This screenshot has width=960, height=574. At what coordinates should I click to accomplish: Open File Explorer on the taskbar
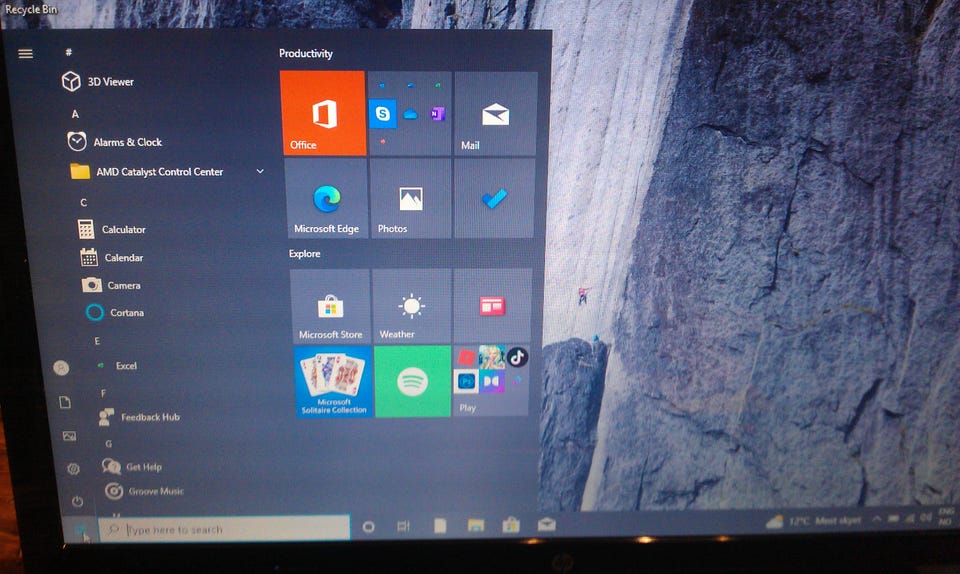click(x=476, y=525)
